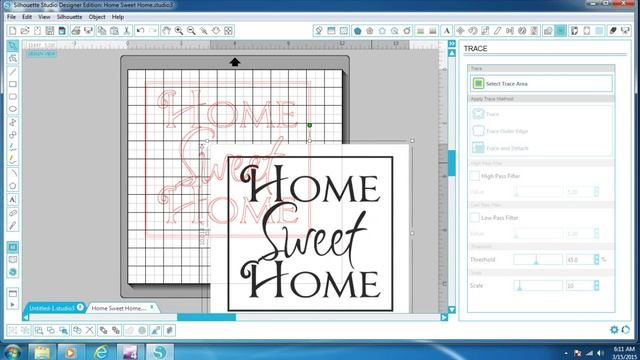Click the Paste clipboard icon
Screen dimensions: 640x360
coord(114,31)
